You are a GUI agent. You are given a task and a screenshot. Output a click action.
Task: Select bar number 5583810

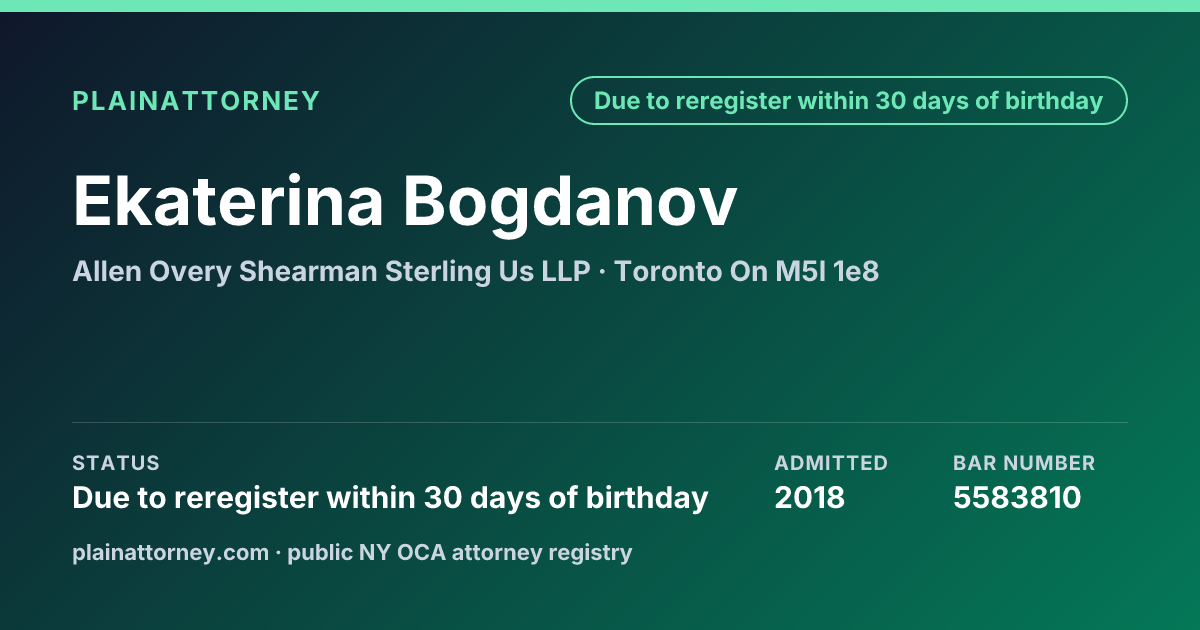pyautogui.click(x=1017, y=497)
